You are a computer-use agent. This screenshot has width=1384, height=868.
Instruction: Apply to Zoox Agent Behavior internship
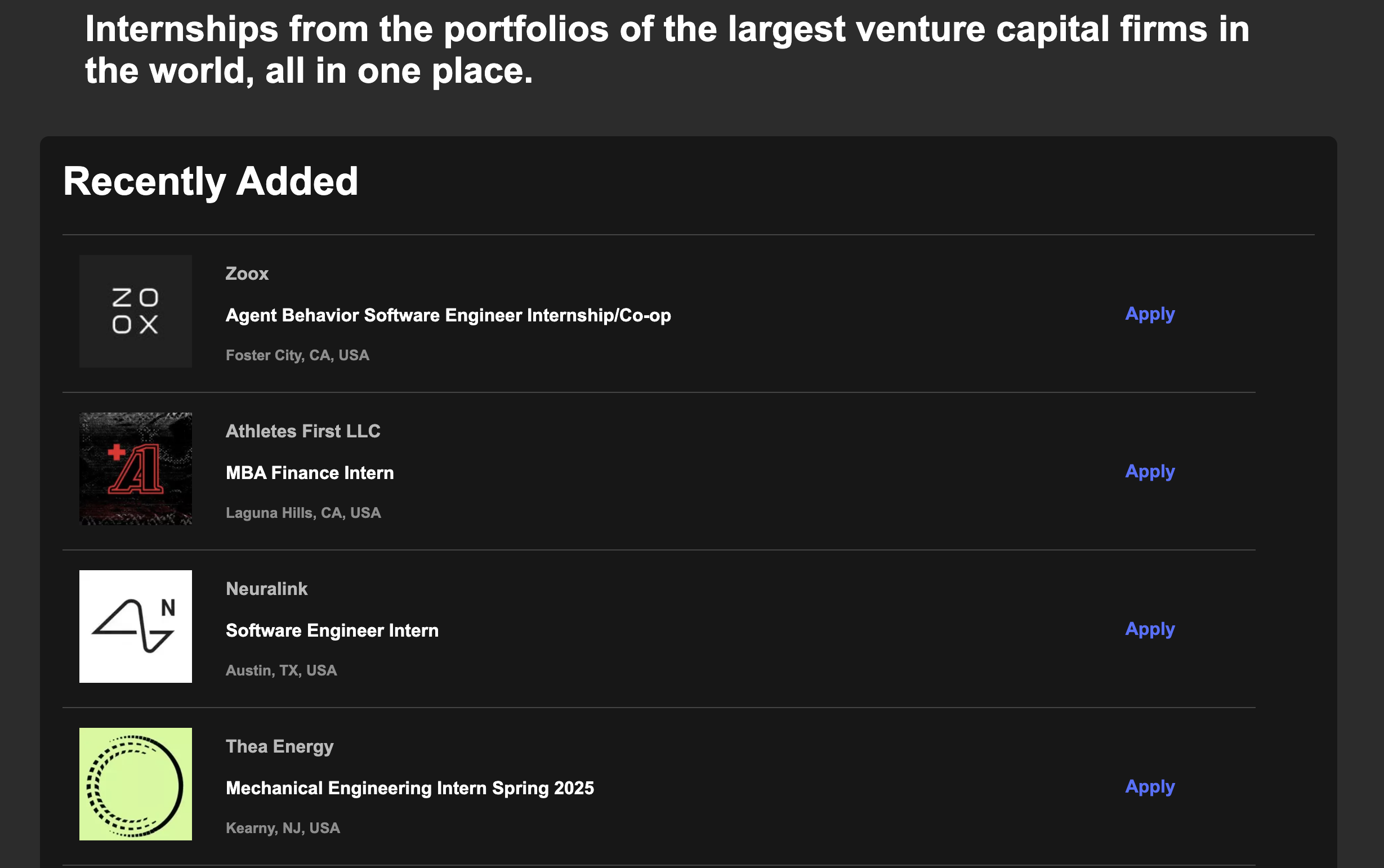coord(1150,314)
